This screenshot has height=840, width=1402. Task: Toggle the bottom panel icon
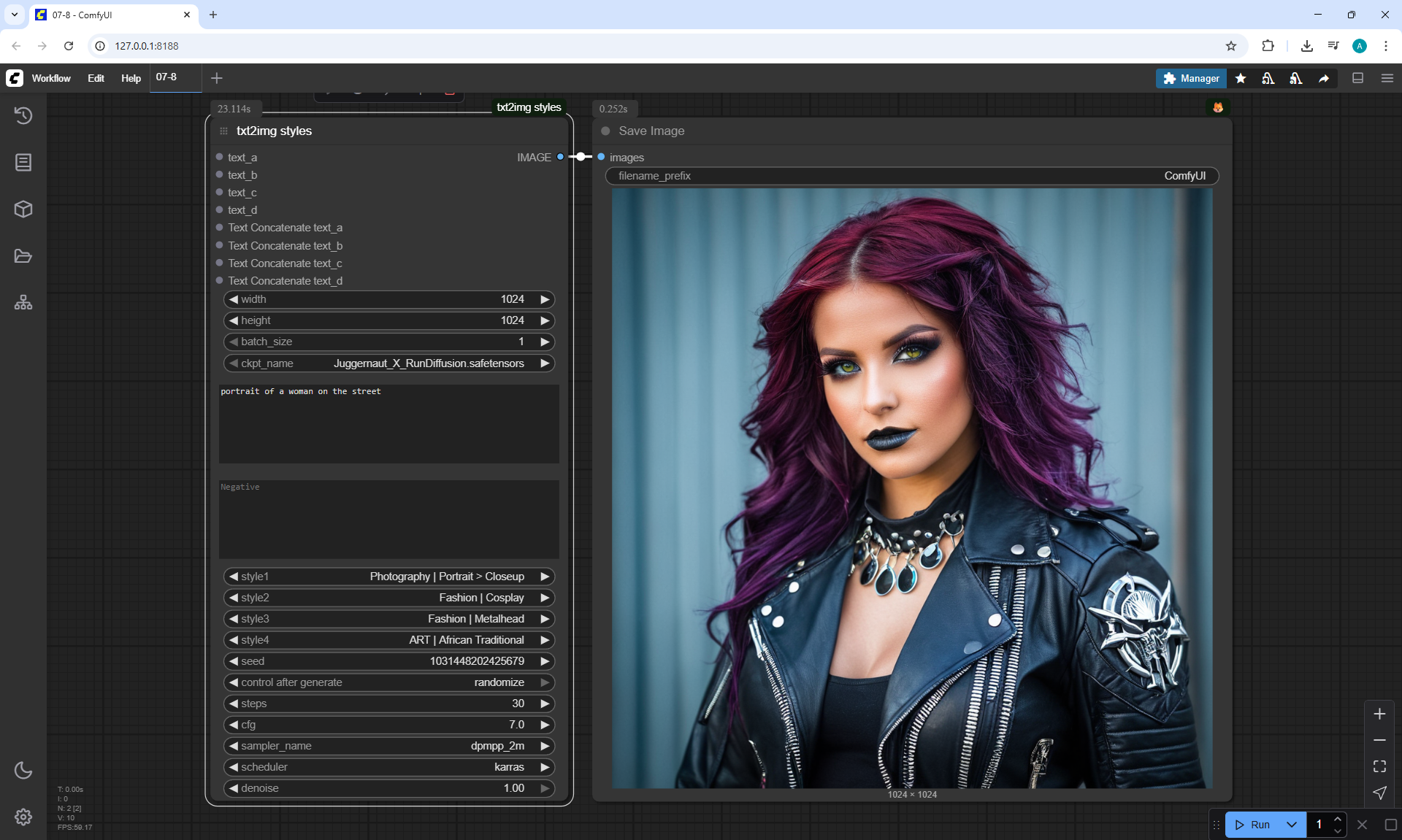1357,78
